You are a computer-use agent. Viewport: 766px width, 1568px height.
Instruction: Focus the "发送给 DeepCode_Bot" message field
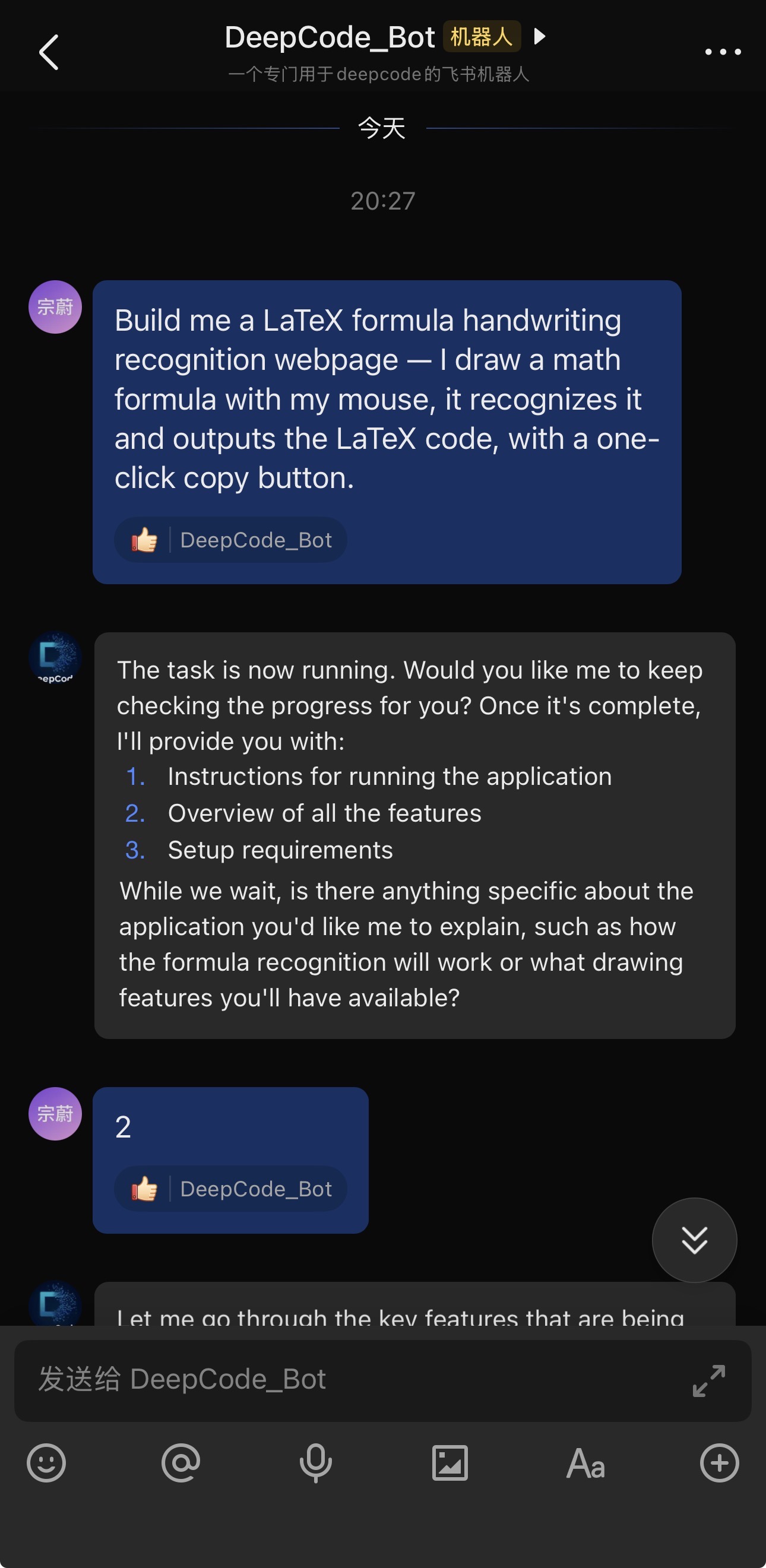click(353, 1380)
